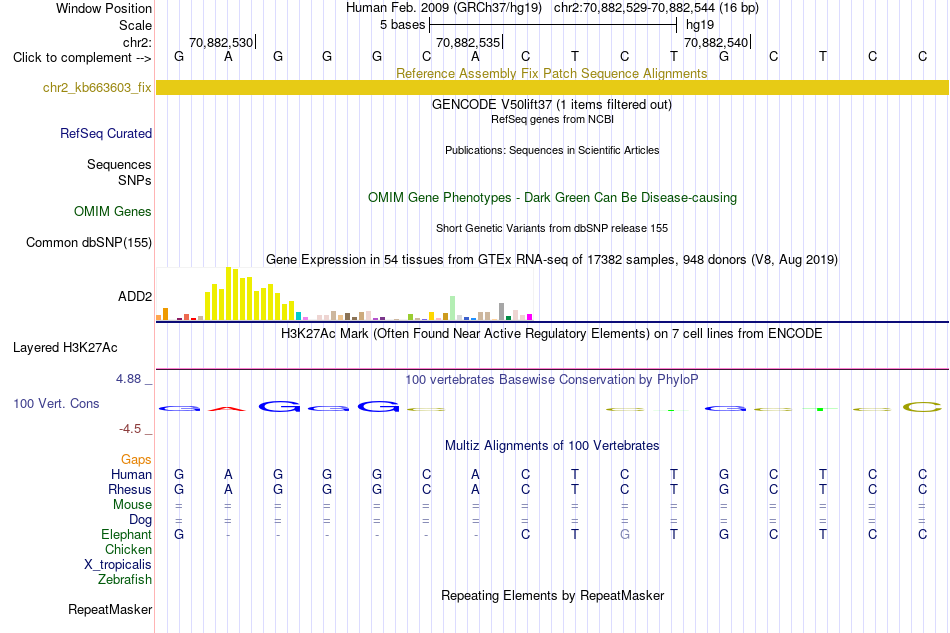Click the Reference Assembly Fix Patch title

tap(552, 73)
